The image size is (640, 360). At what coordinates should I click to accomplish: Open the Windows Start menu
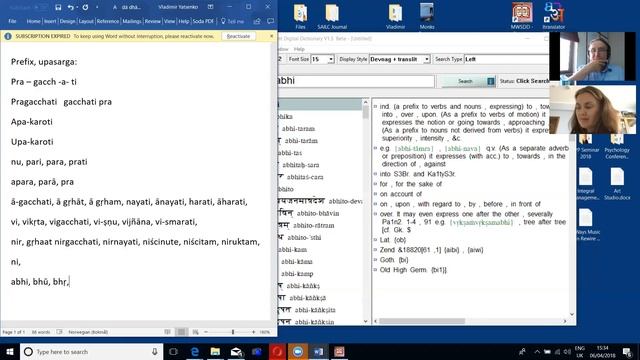pyautogui.click(x=10, y=351)
